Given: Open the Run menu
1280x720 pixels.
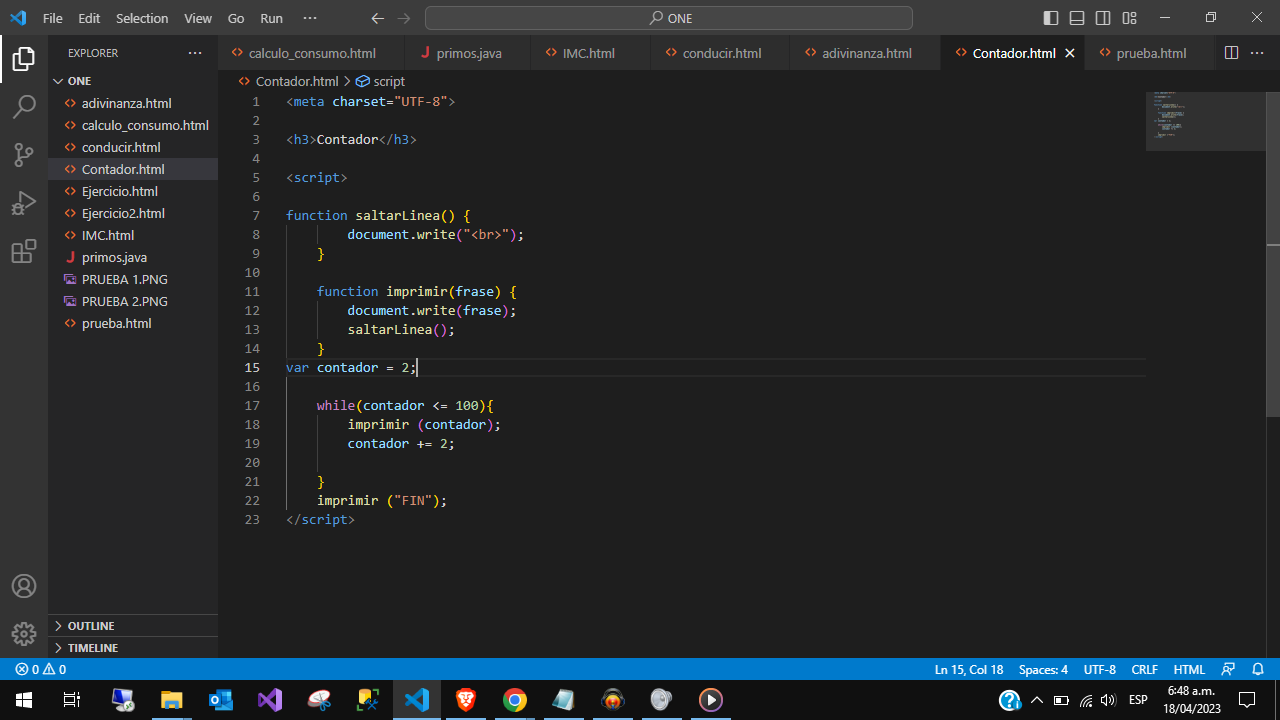Looking at the screenshot, I should [x=271, y=18].
